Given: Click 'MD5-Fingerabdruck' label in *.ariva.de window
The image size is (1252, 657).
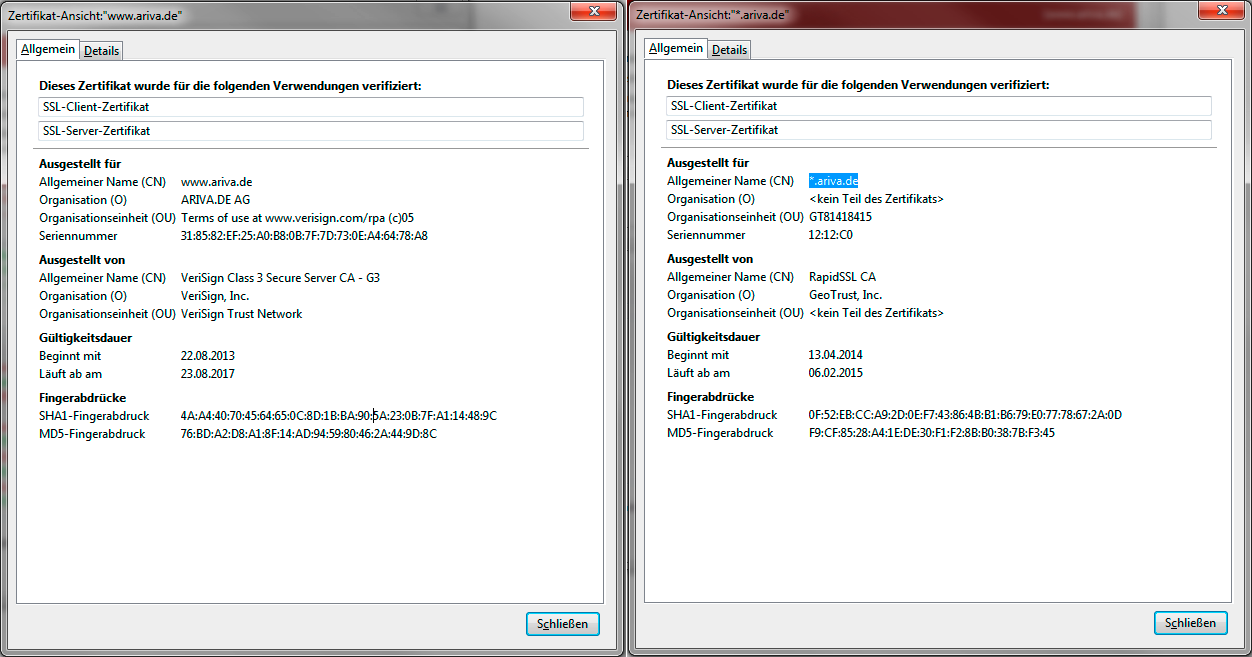Looking at the screenshot, I should tap(720, 433).
